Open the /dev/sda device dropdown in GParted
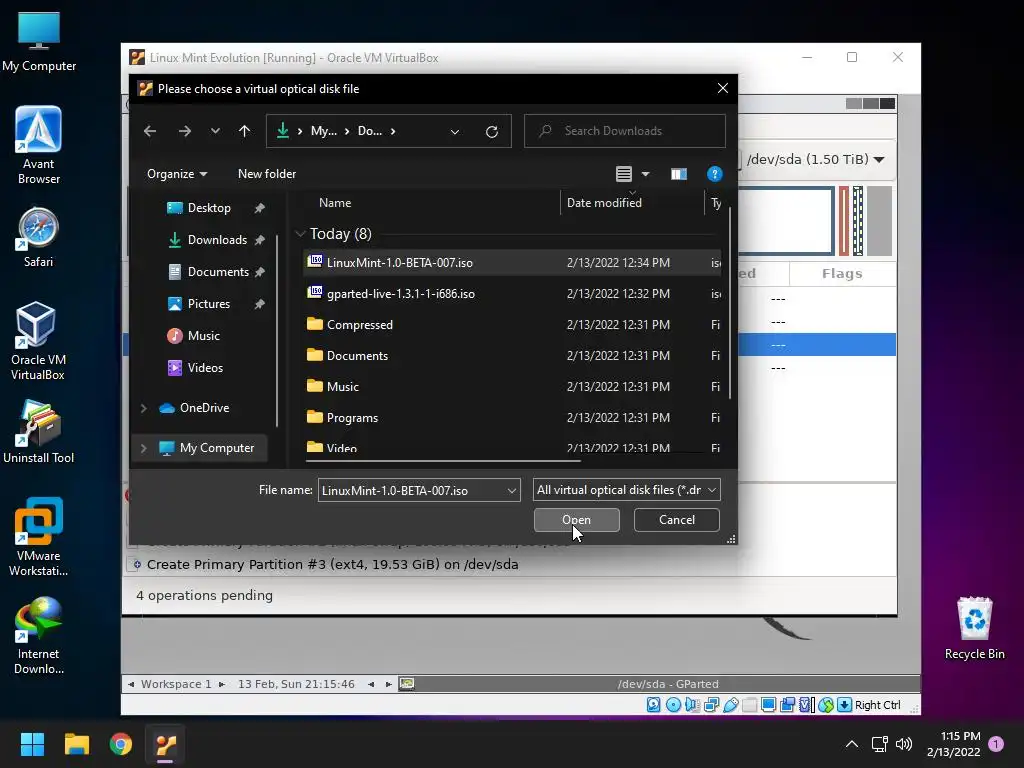The height and width of the screenshot is (768, 1024). click(x=816, y=159)
